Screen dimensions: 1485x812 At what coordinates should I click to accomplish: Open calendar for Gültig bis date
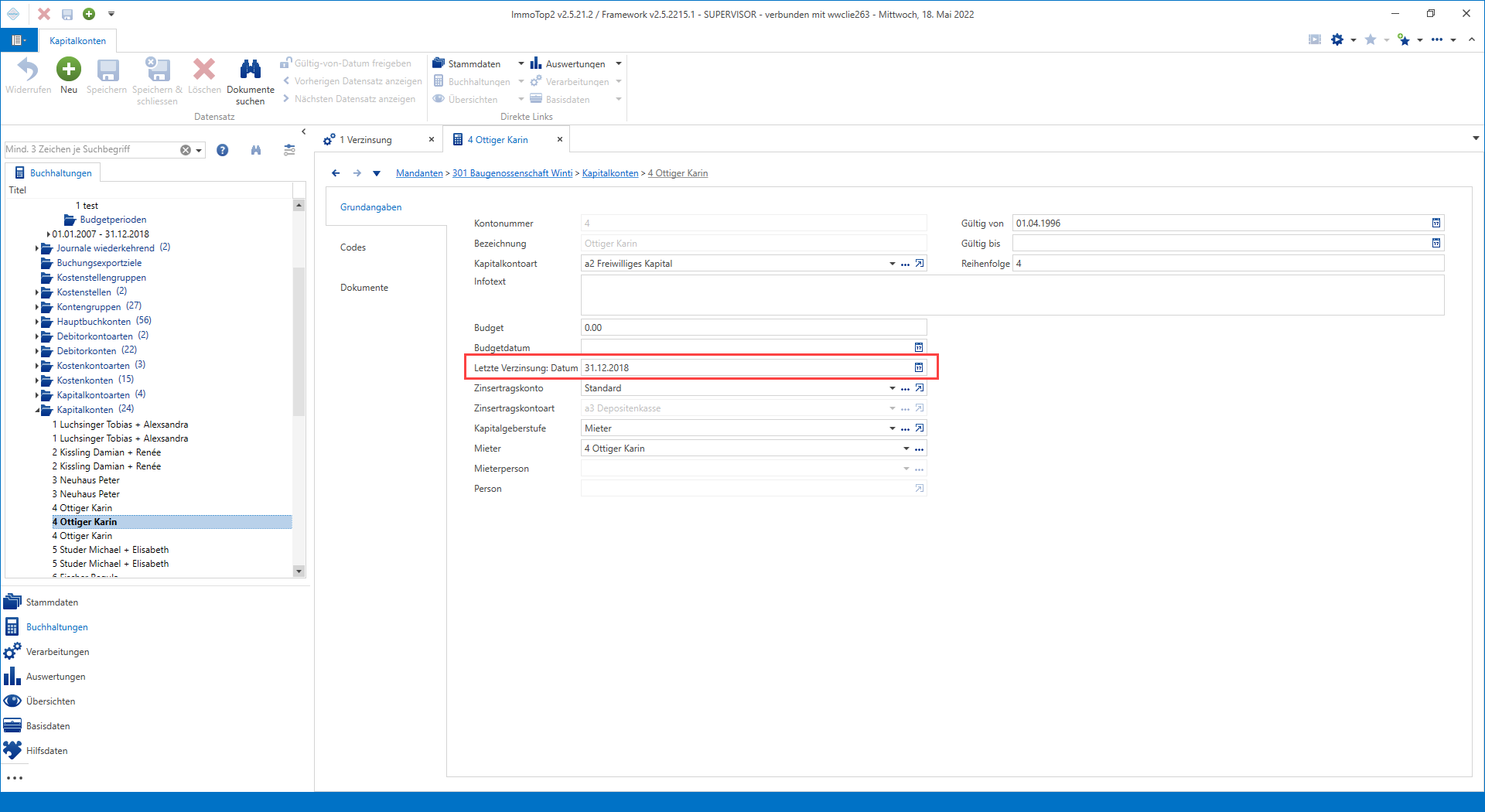coord(1436,244)
